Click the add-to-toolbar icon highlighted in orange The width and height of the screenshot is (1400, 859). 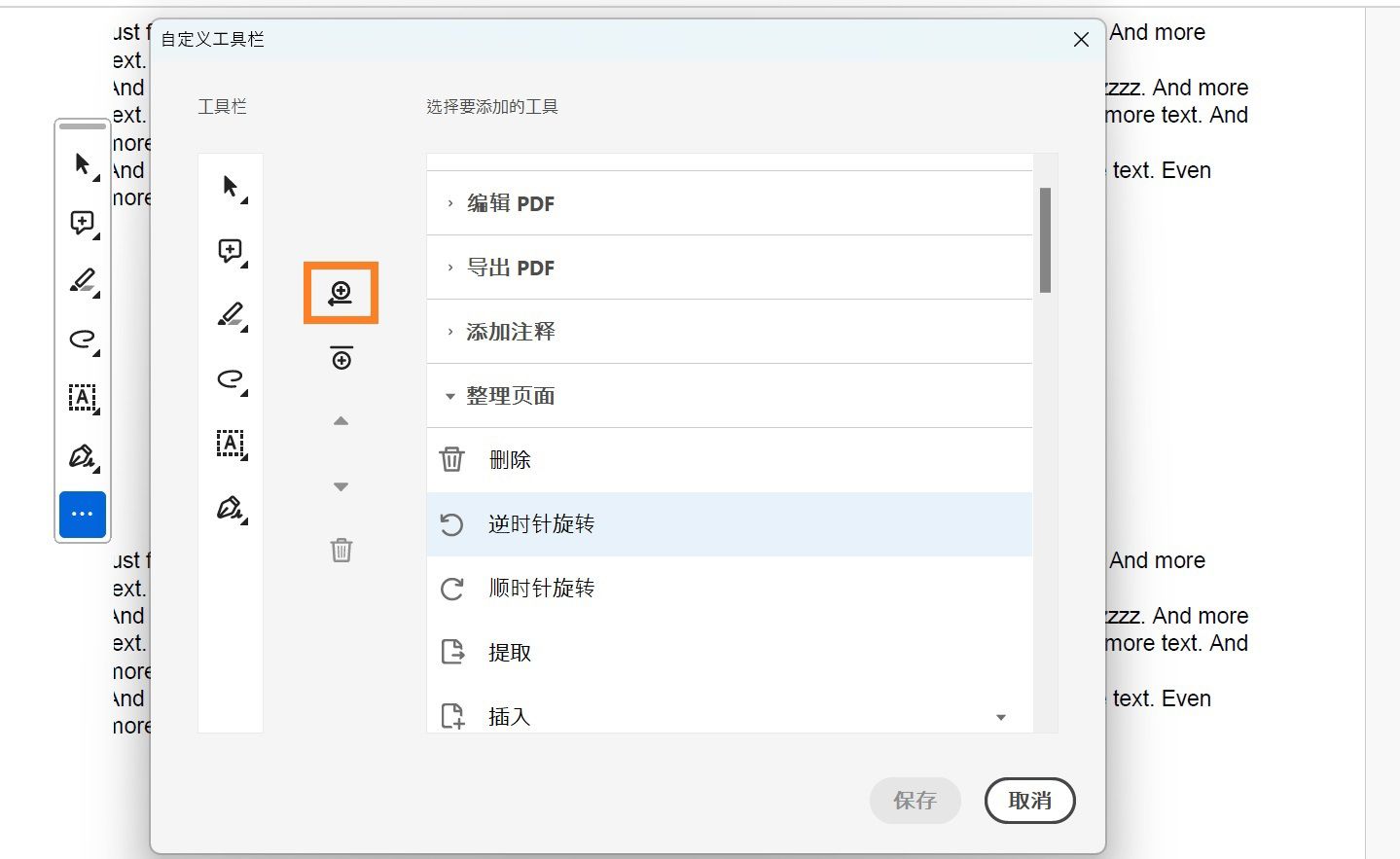pos(341,293)
